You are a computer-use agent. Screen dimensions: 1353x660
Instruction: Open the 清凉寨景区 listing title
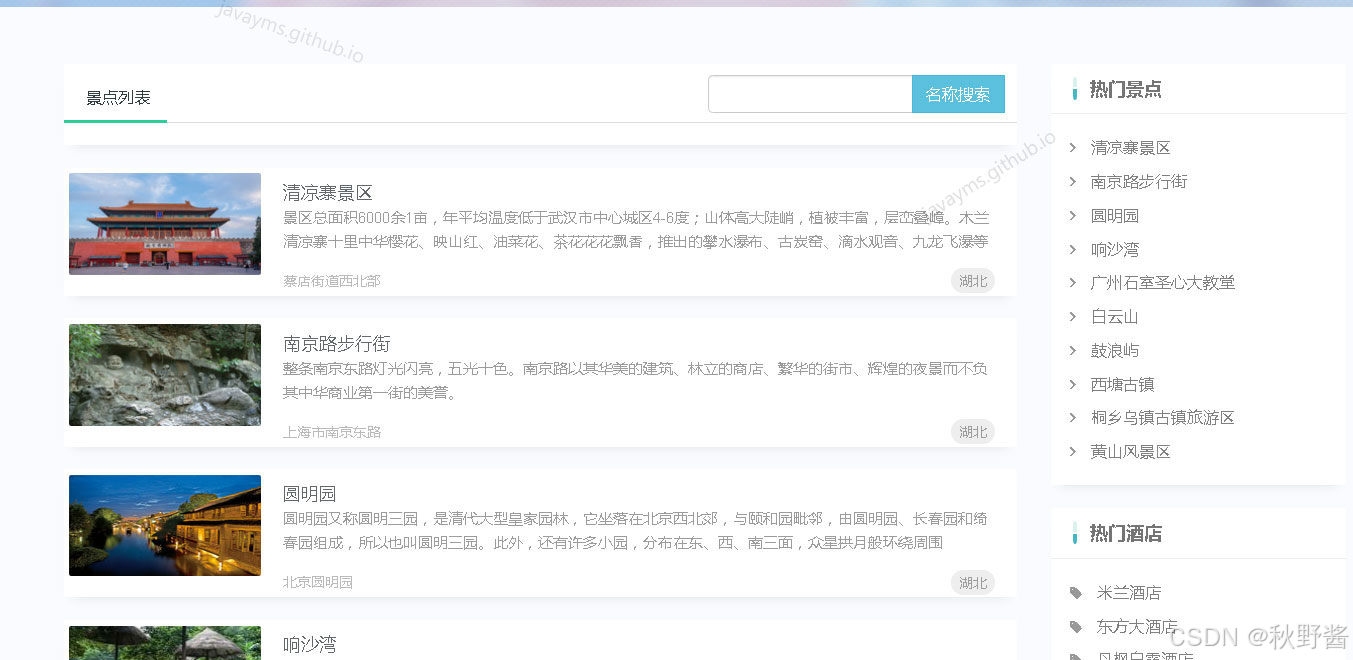click(x=328, y=193)
